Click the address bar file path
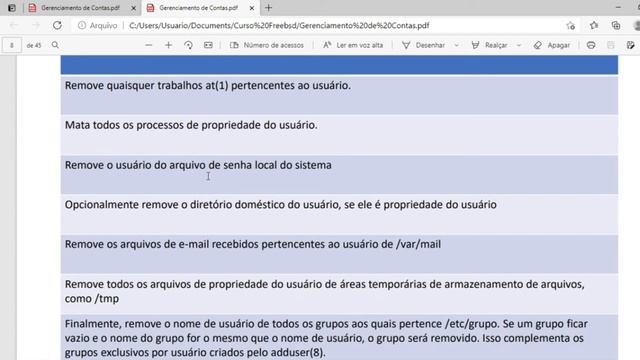Viewport: 640px width, 360px height. click(279, 25)
